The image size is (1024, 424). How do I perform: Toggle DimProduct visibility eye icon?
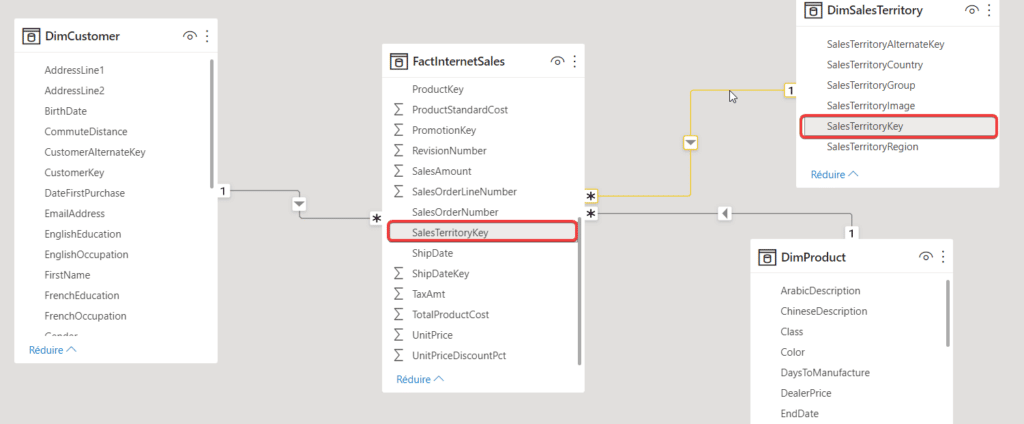pyautogui.click(x=925, y=257)
